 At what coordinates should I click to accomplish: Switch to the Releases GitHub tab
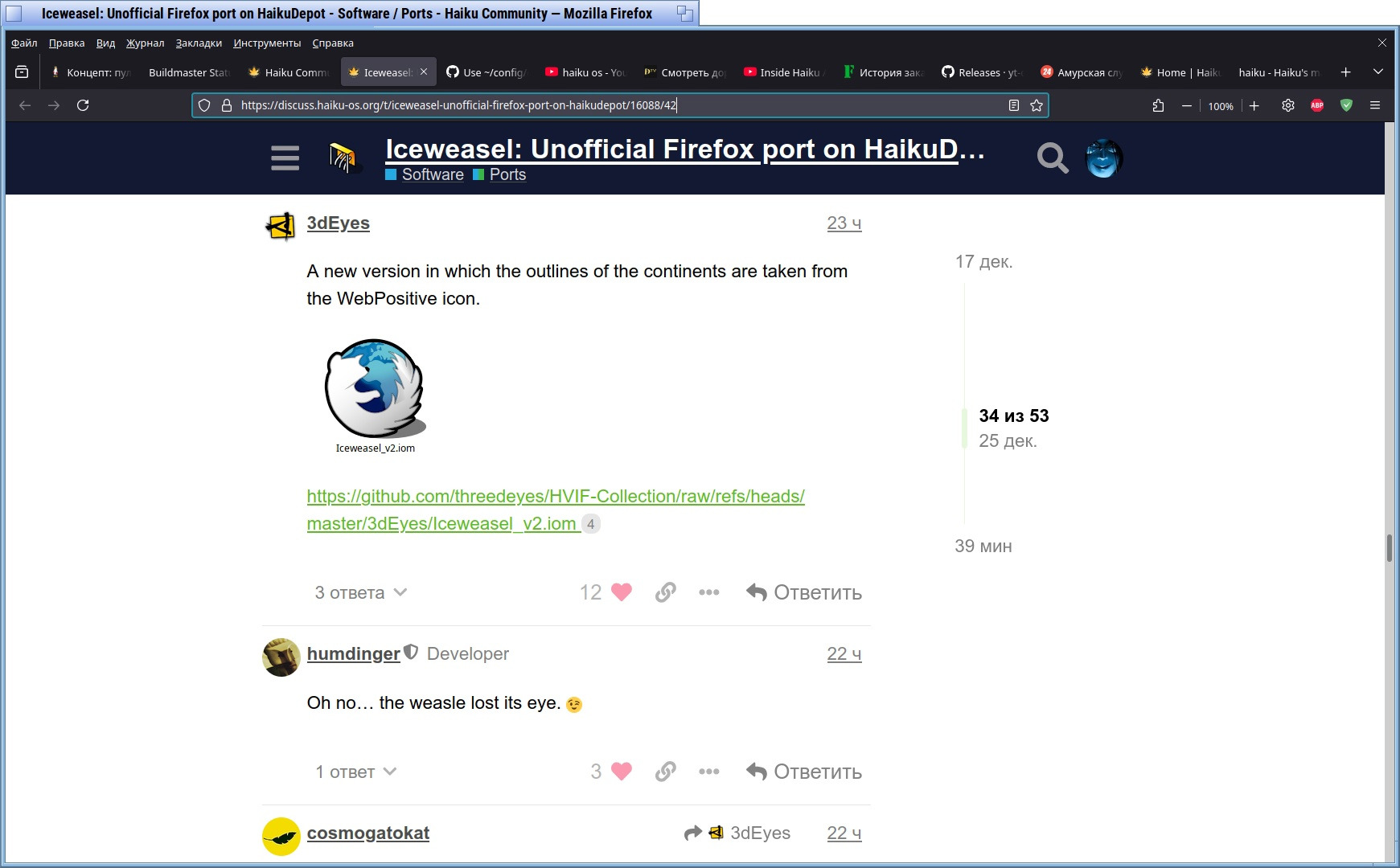982,72
